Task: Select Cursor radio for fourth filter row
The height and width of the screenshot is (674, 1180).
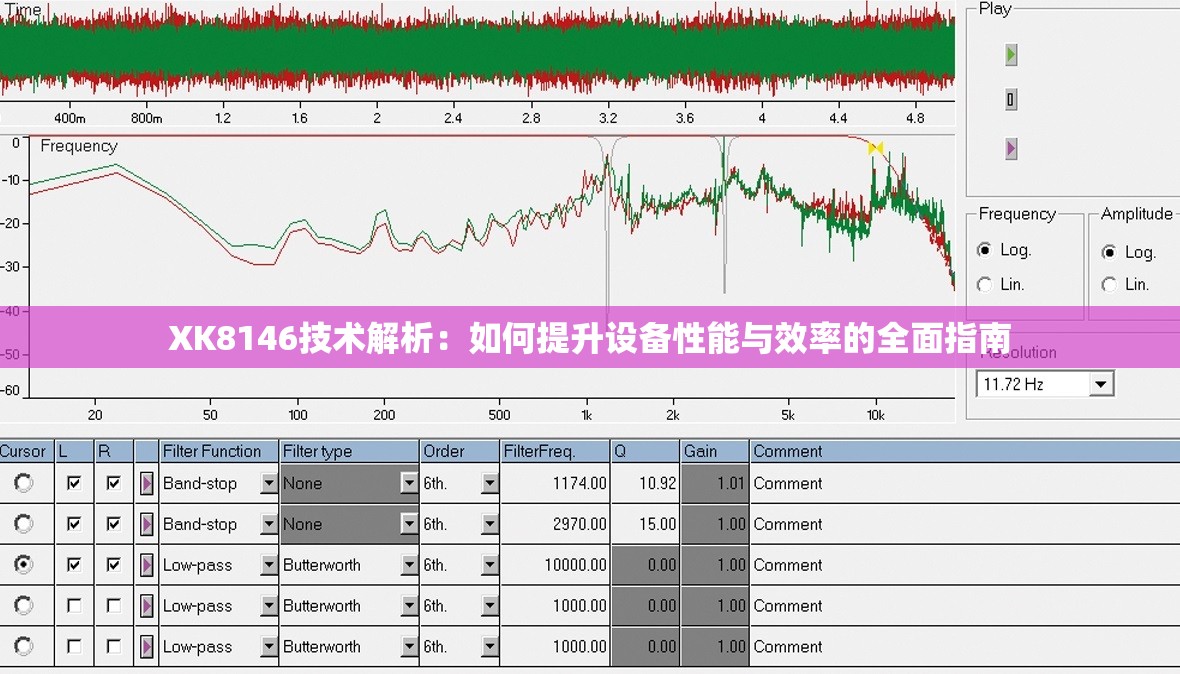Action: [x=23, y=605]
